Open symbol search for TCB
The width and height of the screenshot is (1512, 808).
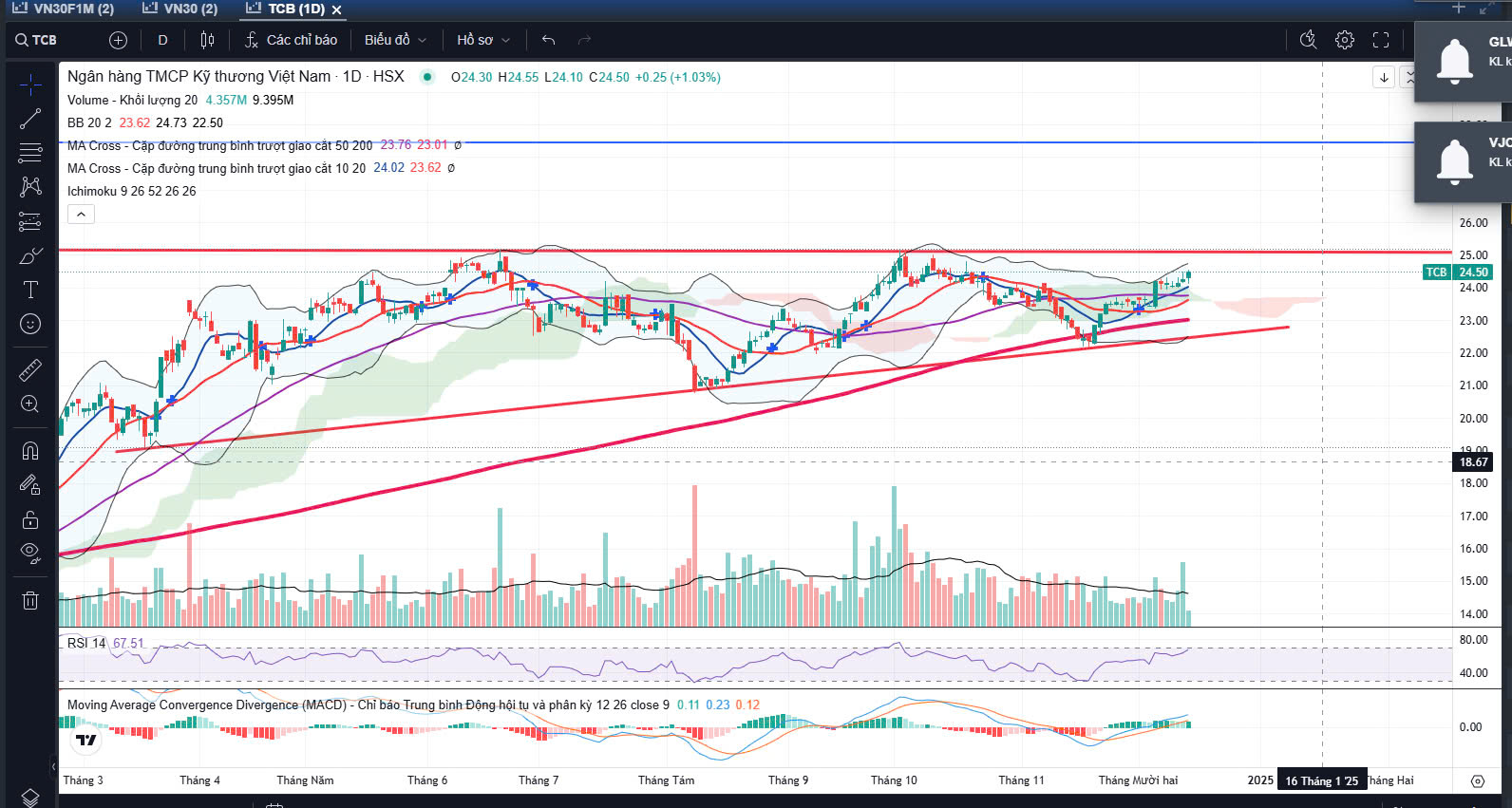coord(36,40)
